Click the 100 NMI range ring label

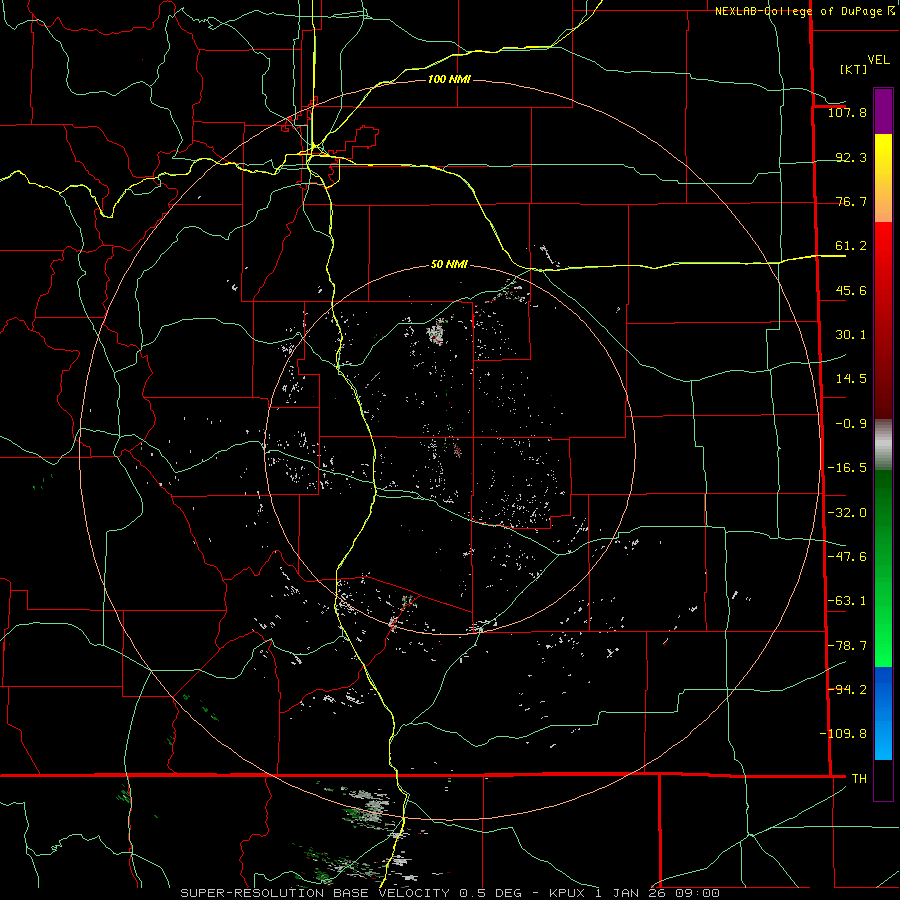pos(449,79)
